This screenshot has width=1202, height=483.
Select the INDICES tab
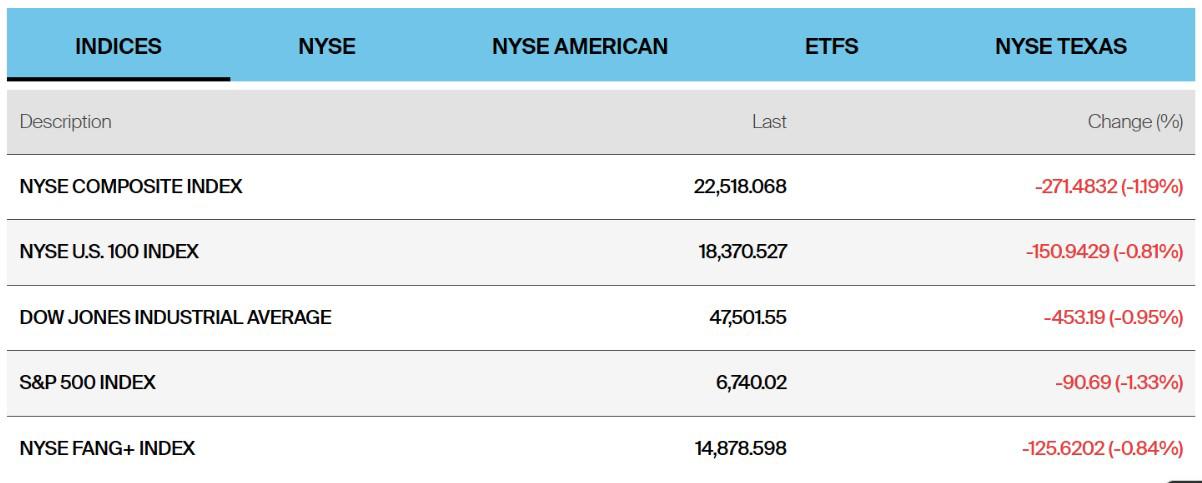pyautogui.click(x=118, y=46)
